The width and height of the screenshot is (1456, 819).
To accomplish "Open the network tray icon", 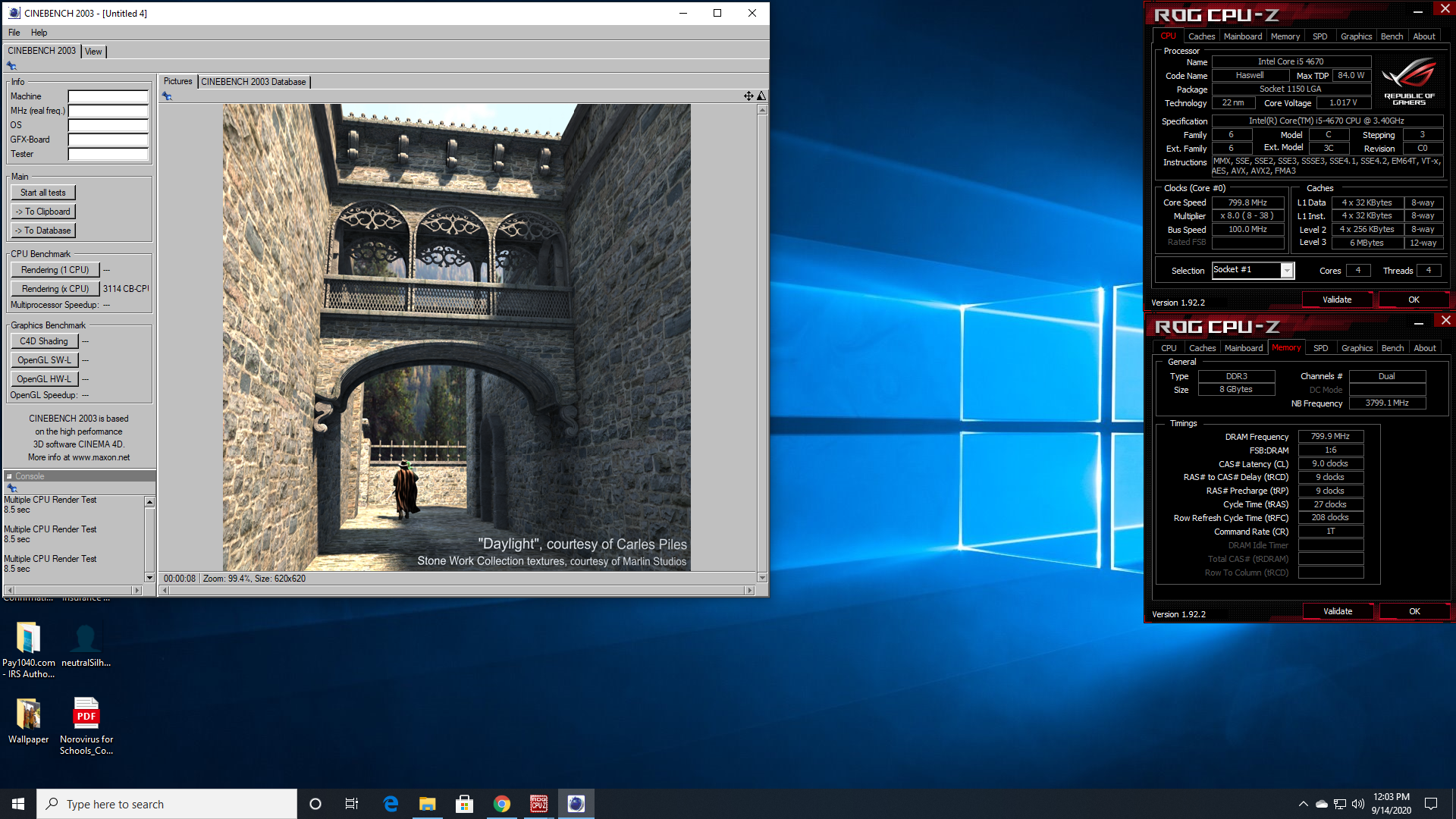I will (x=1340, y=804).
